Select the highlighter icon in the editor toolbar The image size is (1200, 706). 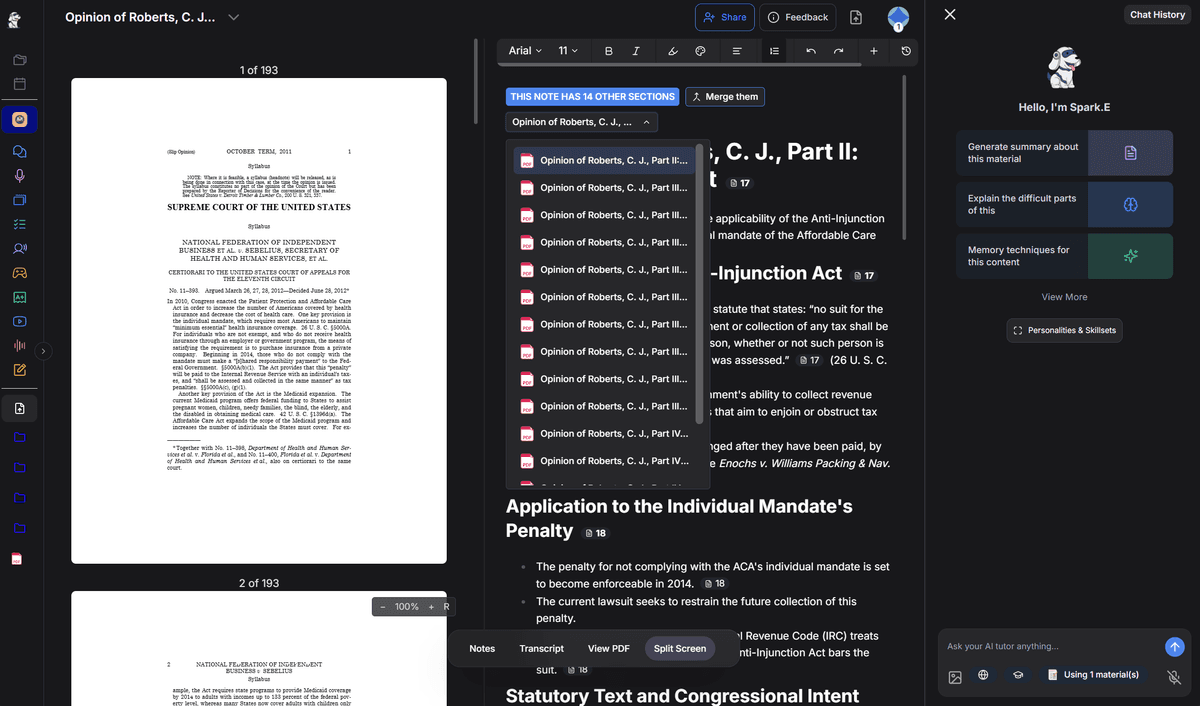point(672,50)
